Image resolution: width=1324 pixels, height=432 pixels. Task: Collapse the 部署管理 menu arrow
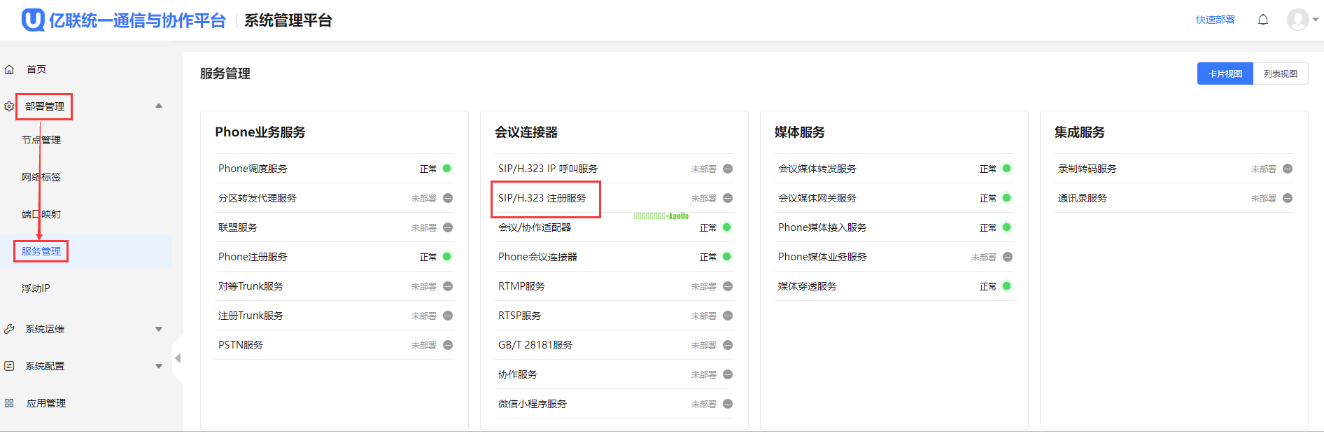point(158,106)
